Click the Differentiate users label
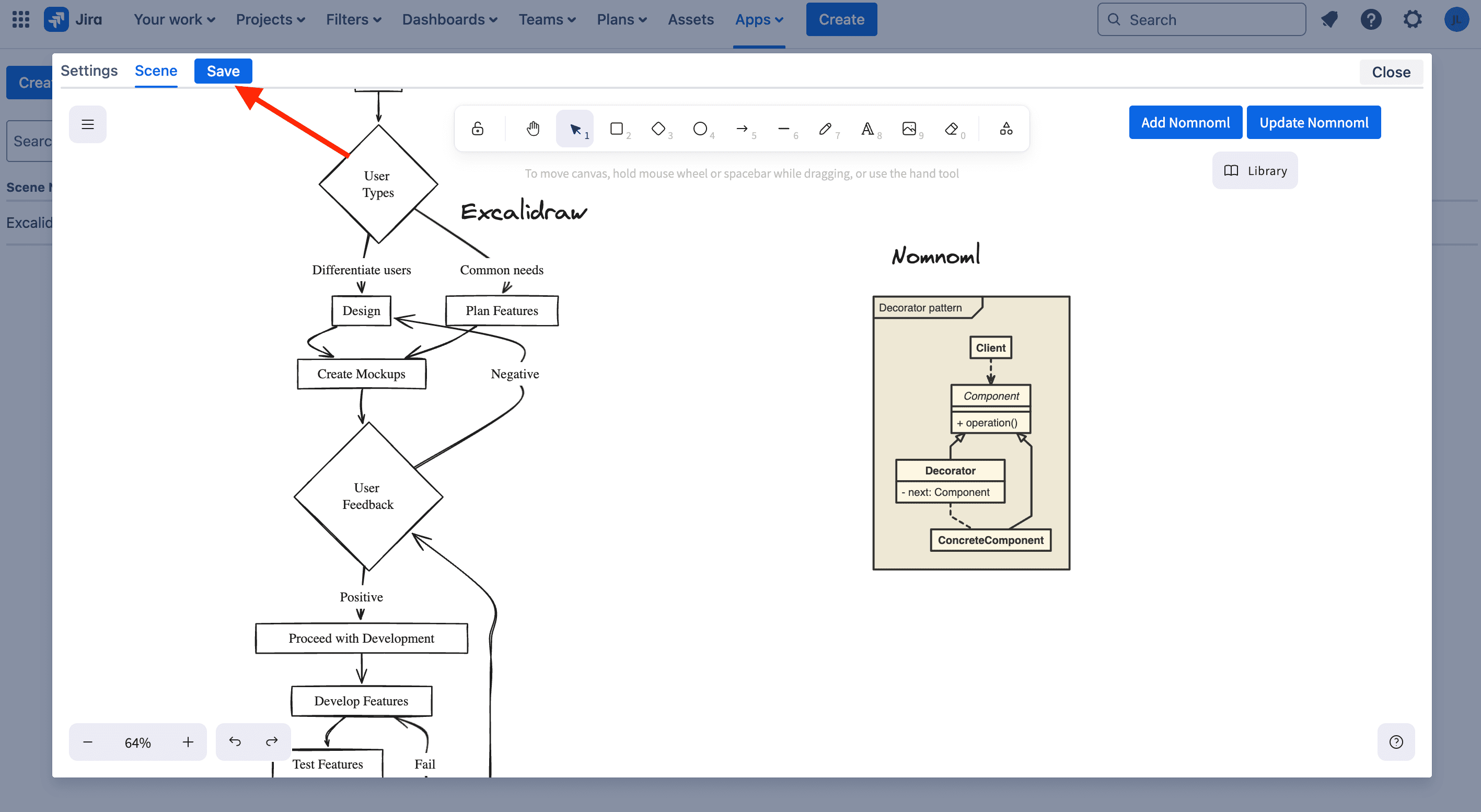 click(361, 270)
